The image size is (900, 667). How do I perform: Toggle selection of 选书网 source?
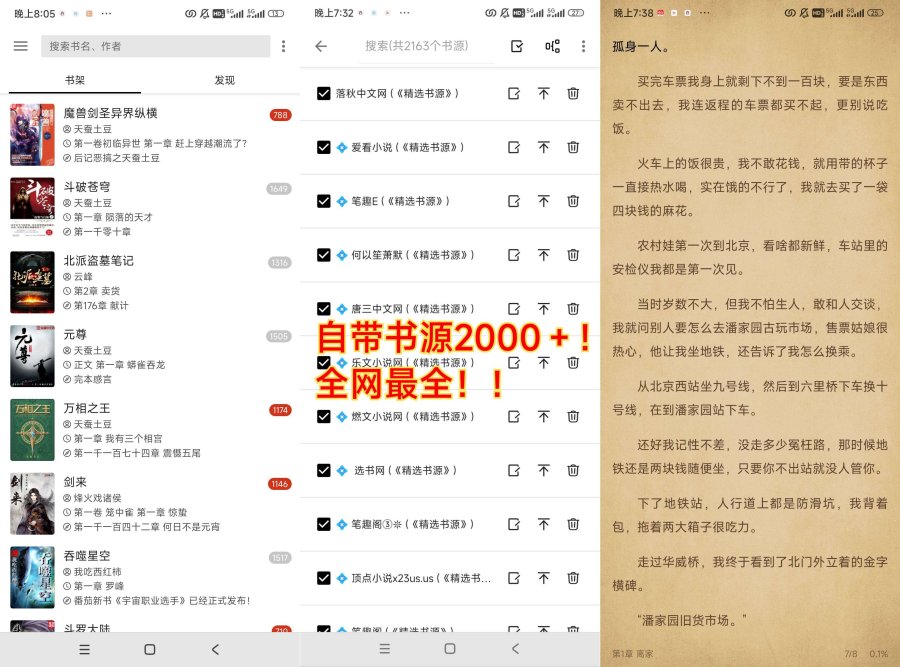tap(324, 470)
